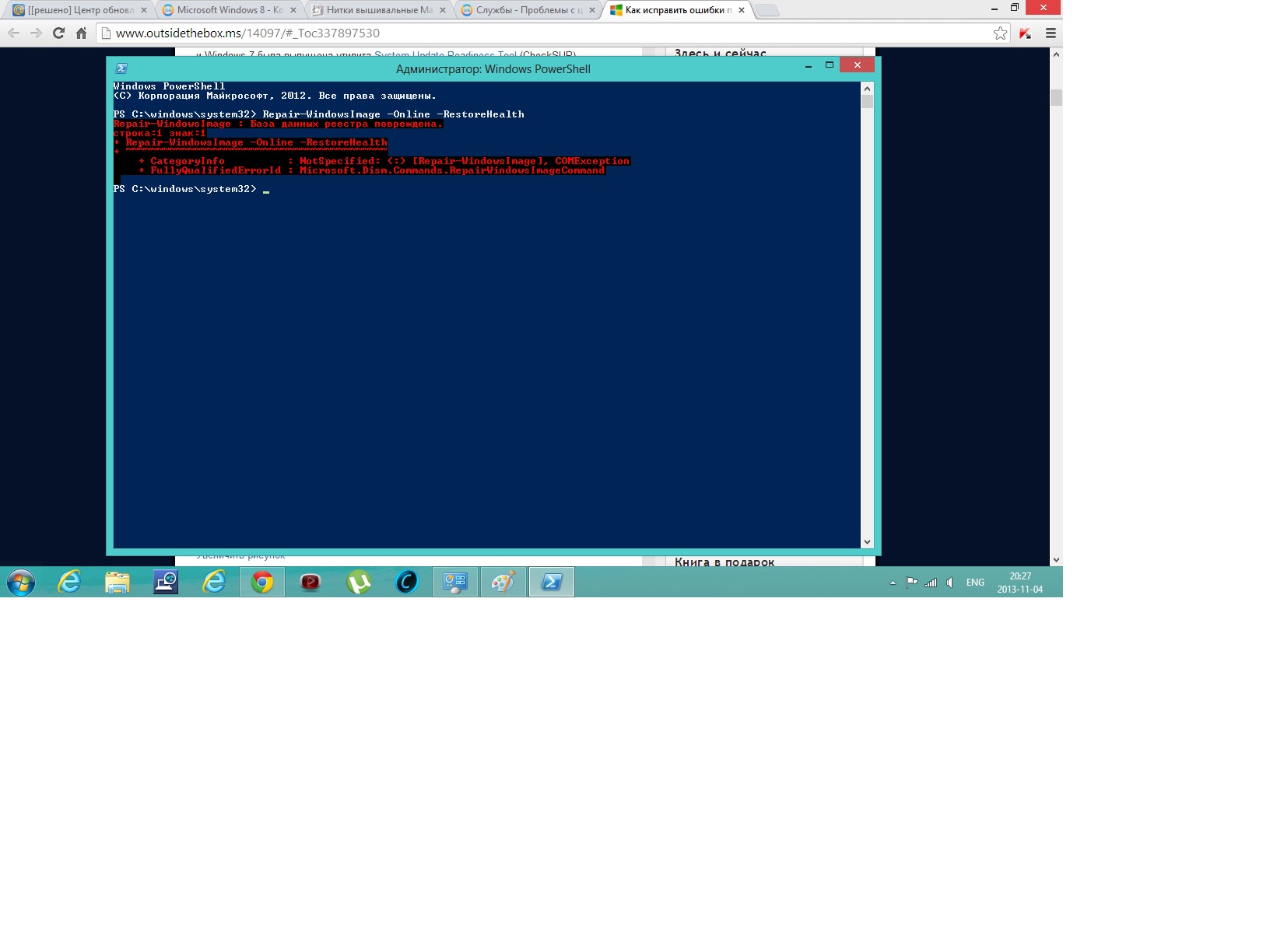The height and width of the screenshot is (952, 1270).
Task: Click the PowerShell window title icon
Action: click(x=121, y=68)
